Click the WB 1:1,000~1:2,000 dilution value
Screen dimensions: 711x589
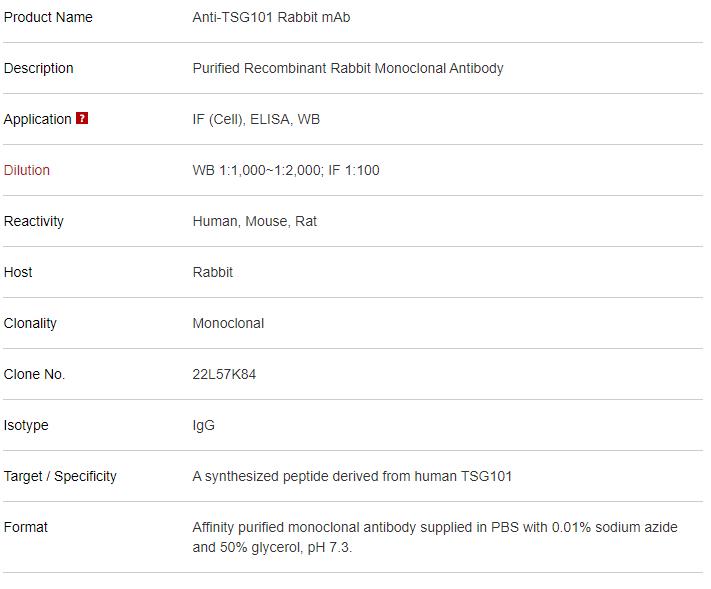coord(257,170)
